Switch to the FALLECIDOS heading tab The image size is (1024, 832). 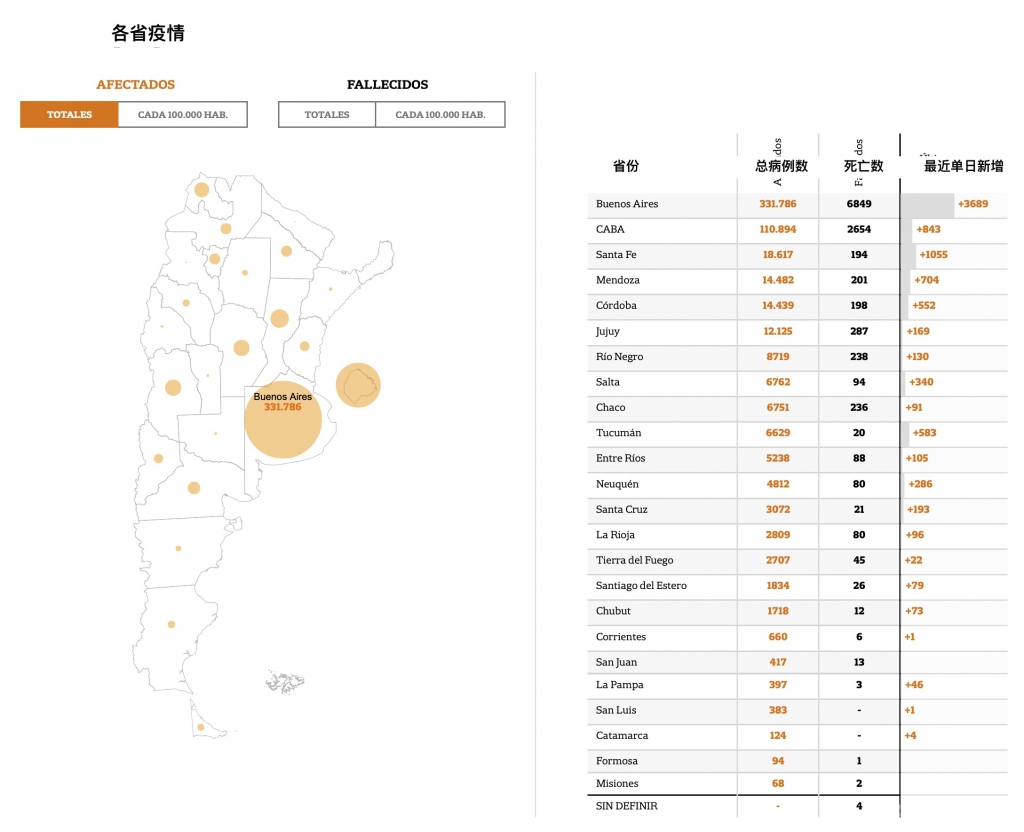click(x=387, y=85)
